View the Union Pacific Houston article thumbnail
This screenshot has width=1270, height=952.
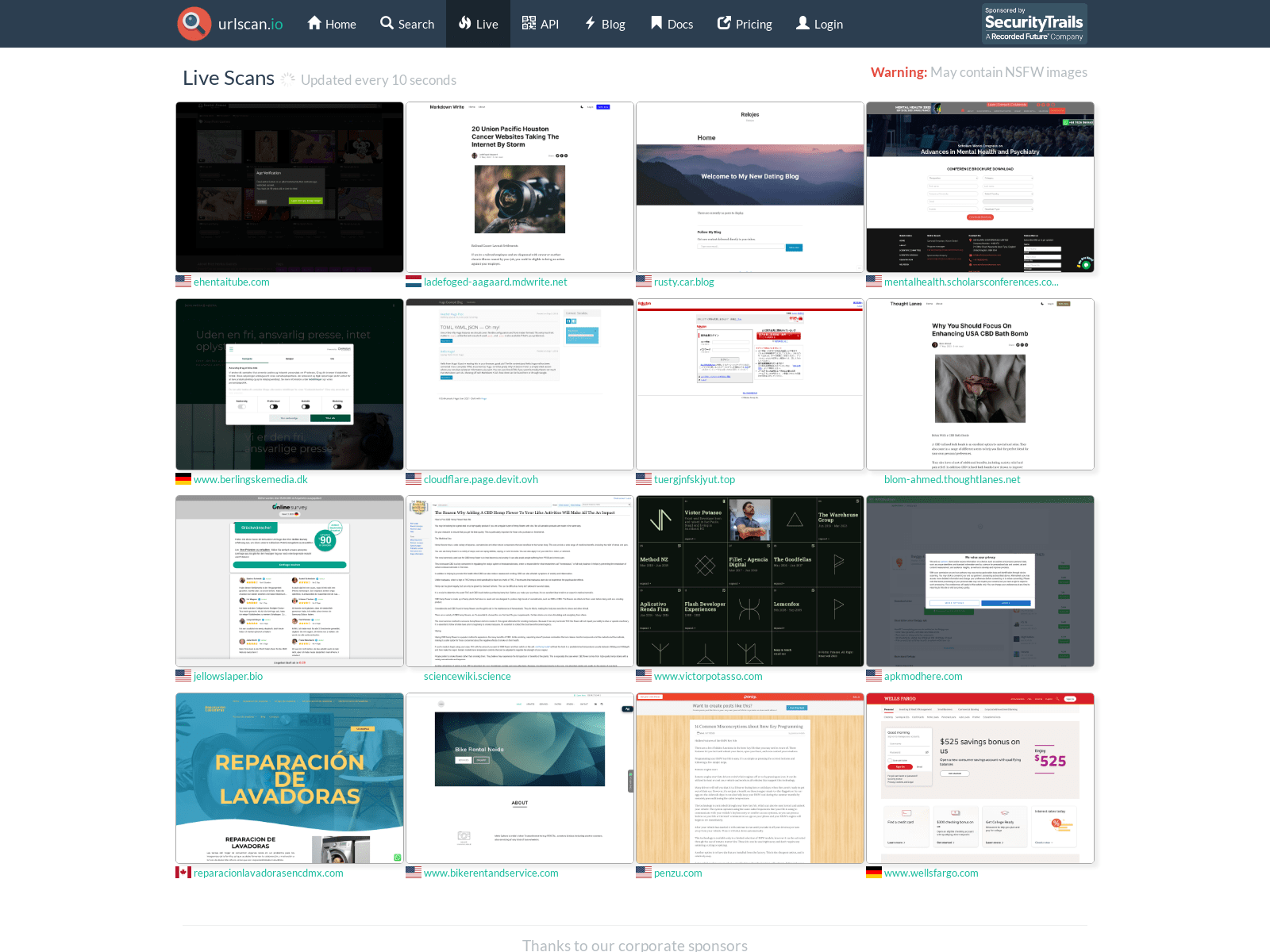click(x=520, y=187)
